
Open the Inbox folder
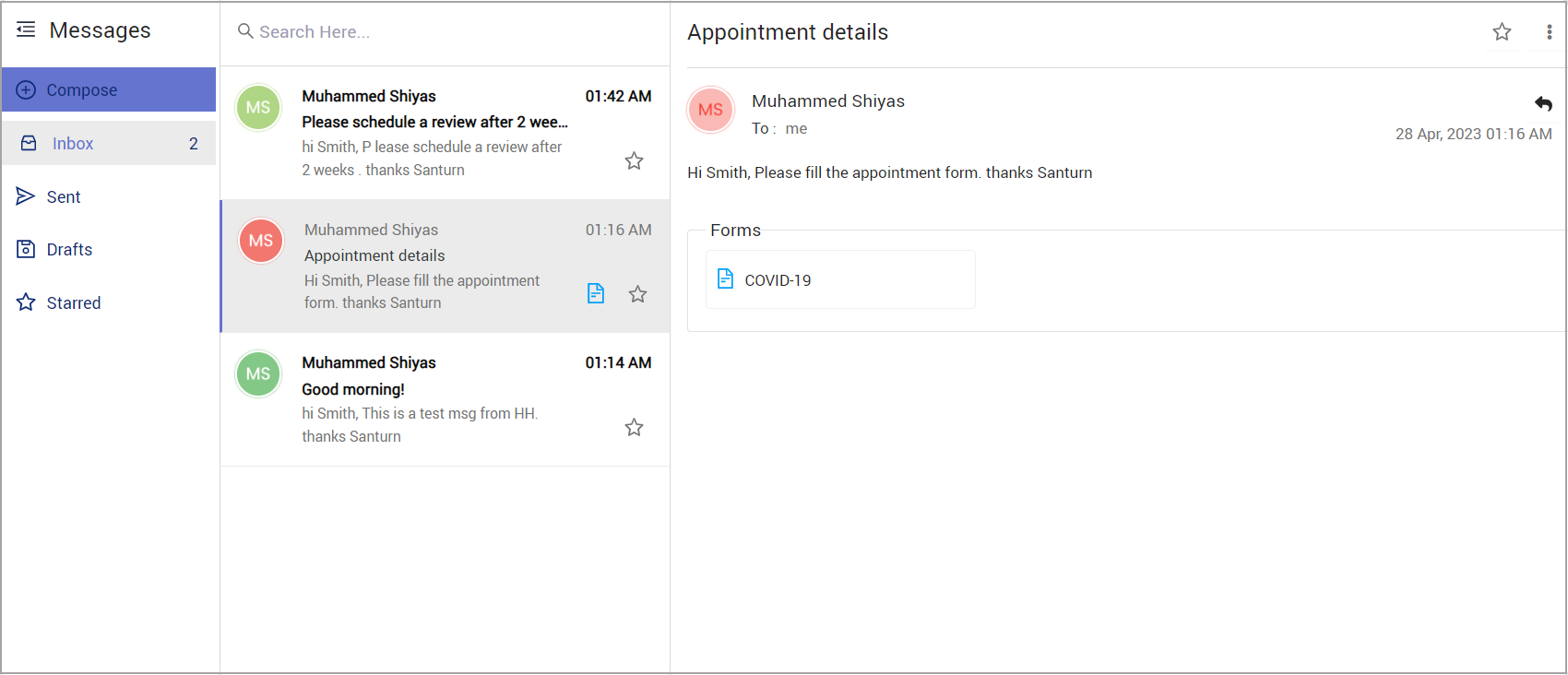coord(109,143)
